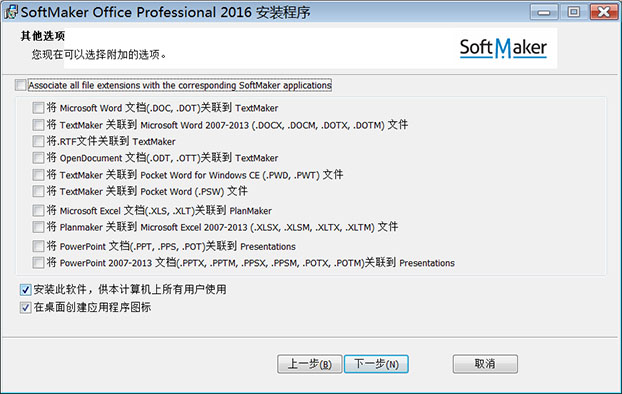The height and width of the screenshot is (394, 622).
Task: Click the SoftMaker logo in header
Action: 503,48
